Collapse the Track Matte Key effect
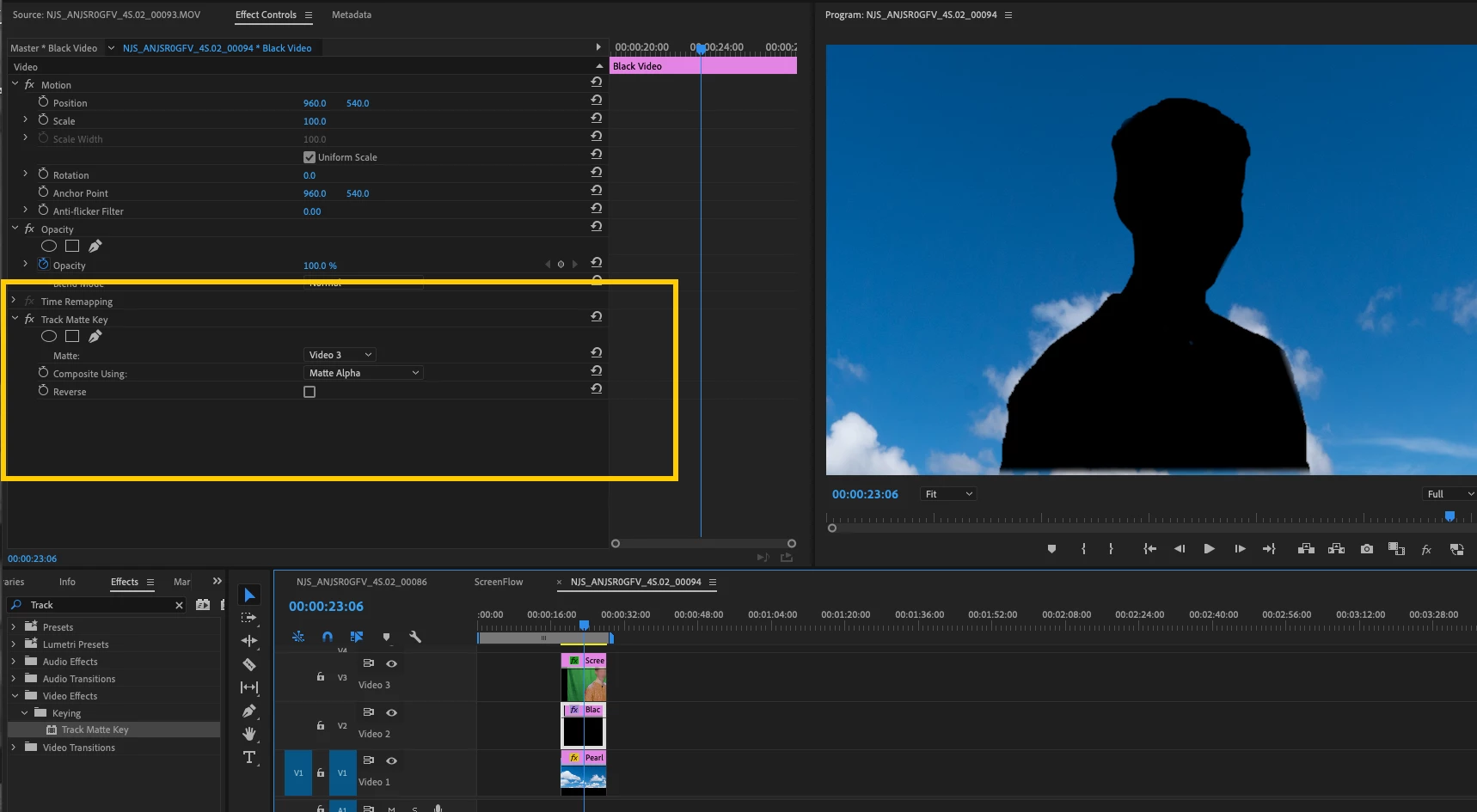 [15, 319]
